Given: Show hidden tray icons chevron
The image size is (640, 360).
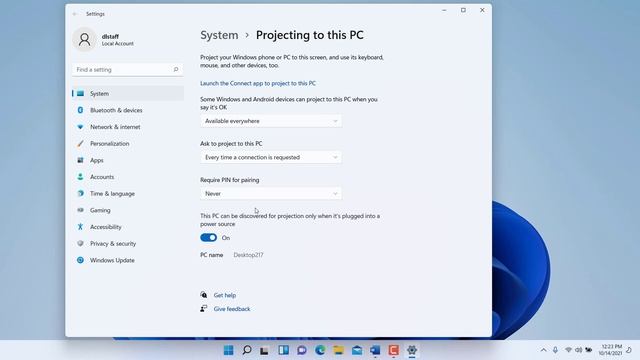Looking at the screenshot, I should coord(543,350).
